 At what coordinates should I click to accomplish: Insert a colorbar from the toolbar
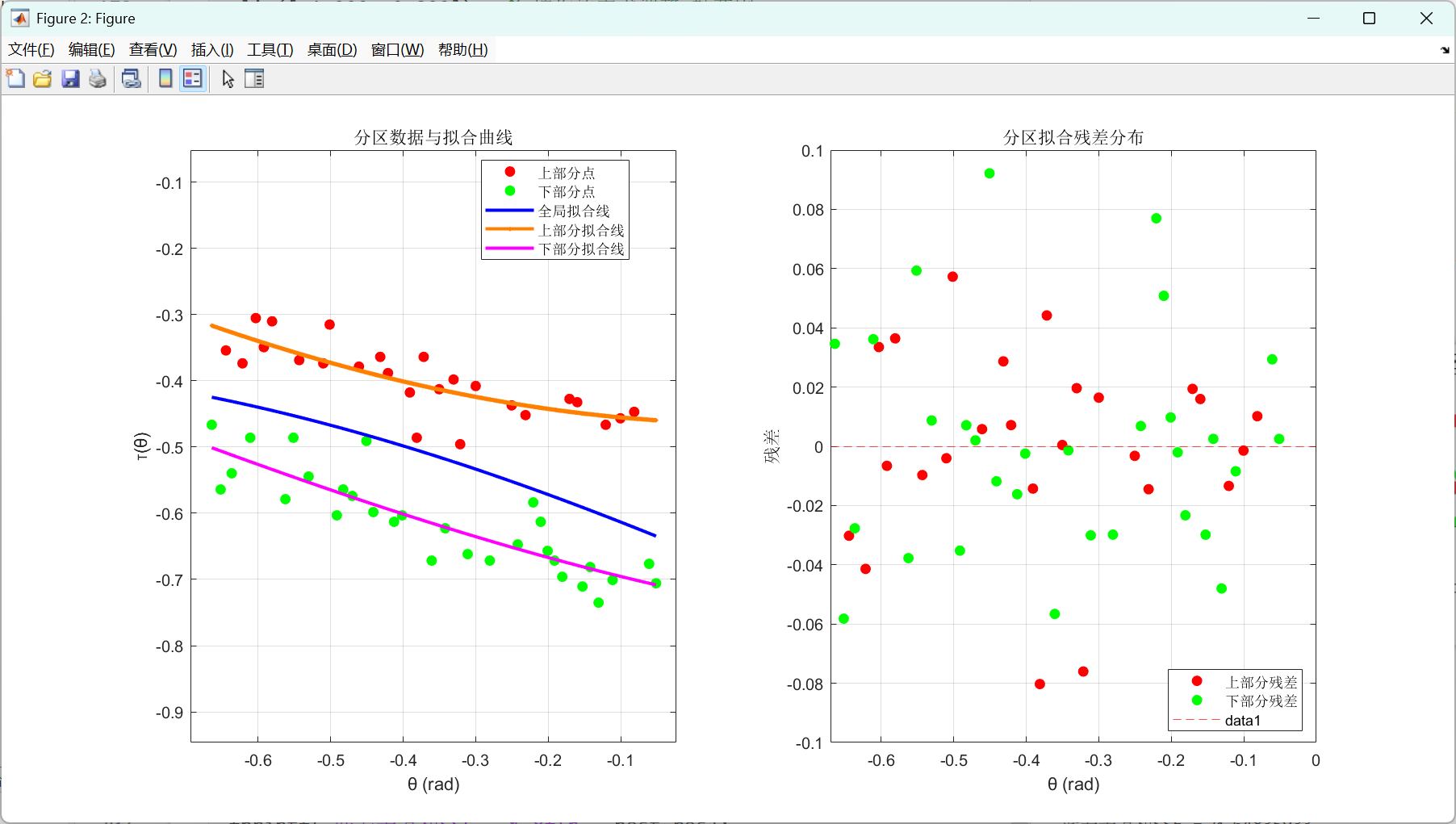click(x=165, y=78)
